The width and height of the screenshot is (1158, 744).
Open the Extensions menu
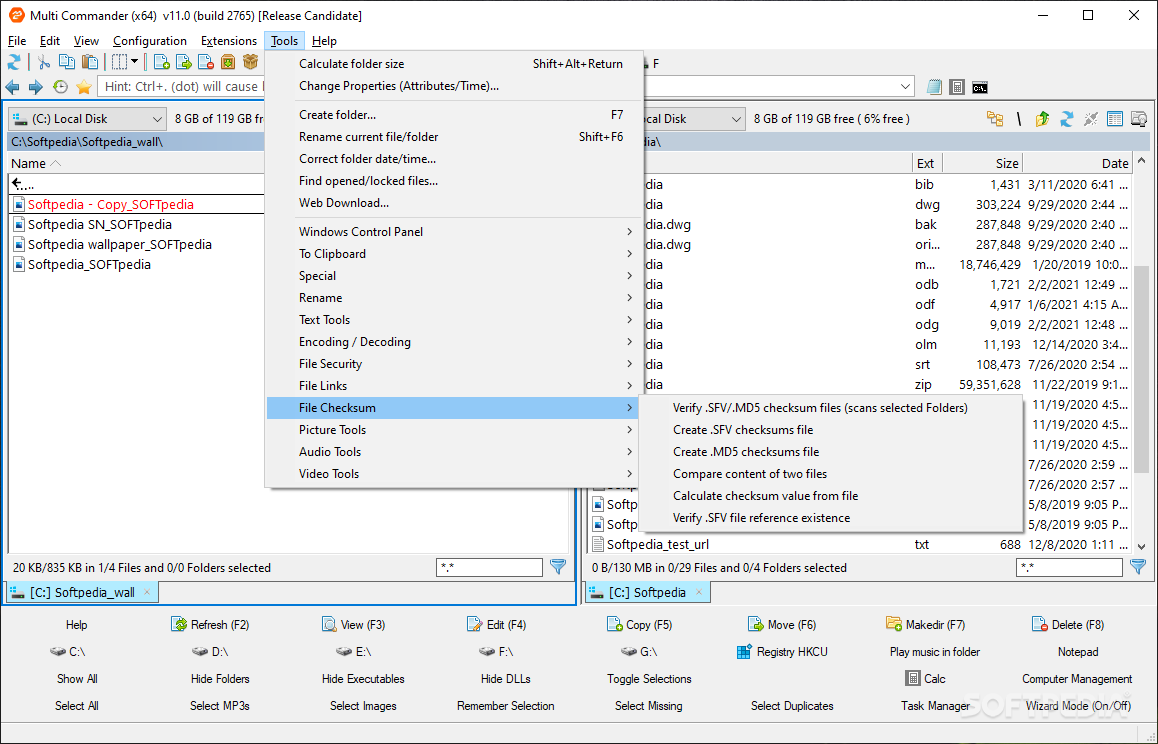pos(229,41)
